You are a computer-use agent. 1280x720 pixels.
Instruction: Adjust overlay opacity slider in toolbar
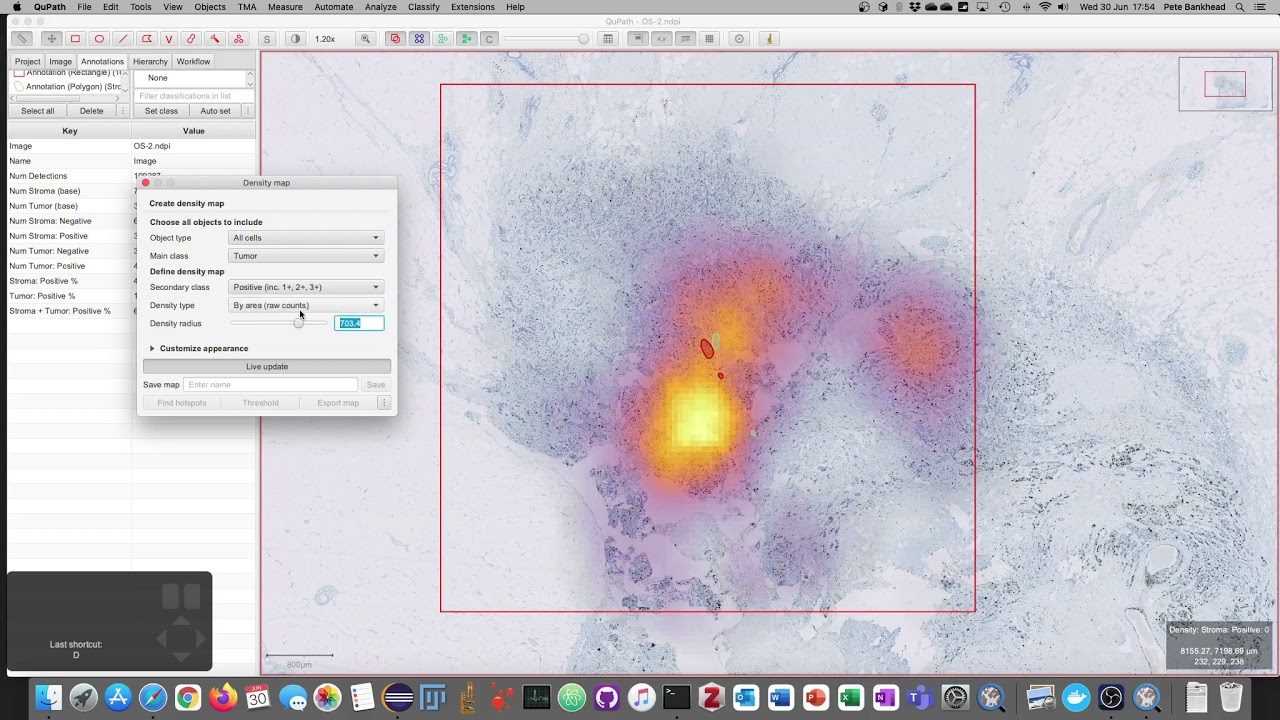[x=546, y=39]
